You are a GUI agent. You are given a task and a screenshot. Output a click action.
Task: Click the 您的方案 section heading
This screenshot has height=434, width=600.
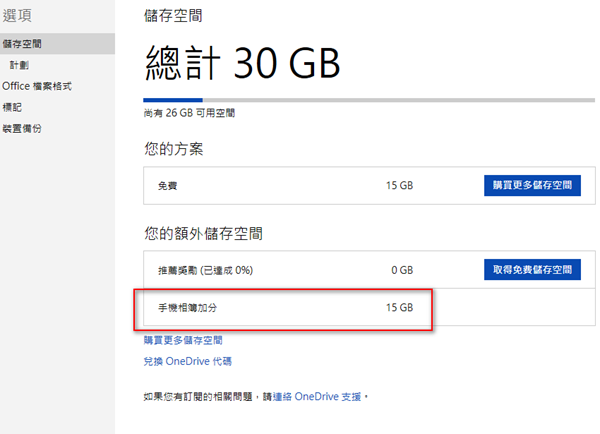click(x=175, y=150)
